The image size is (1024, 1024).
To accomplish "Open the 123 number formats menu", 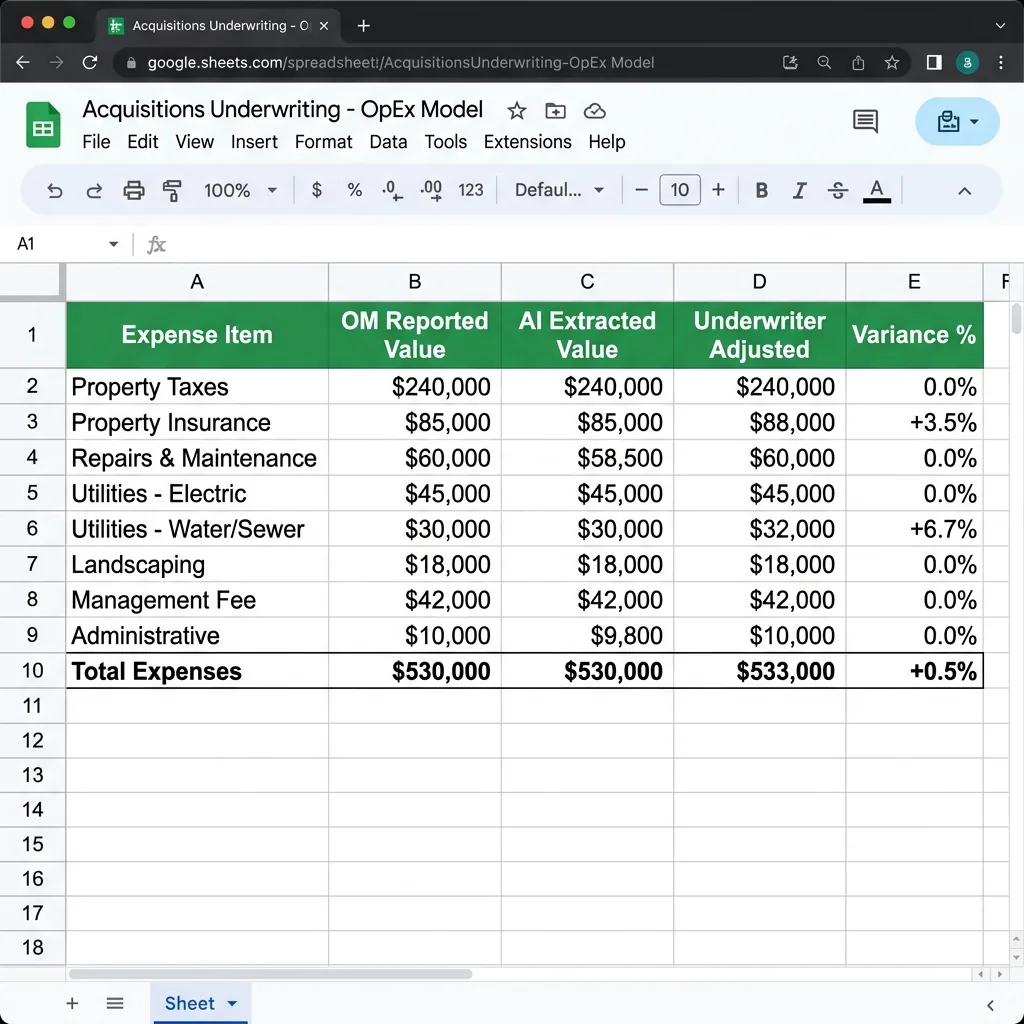I will pos(470,190).
